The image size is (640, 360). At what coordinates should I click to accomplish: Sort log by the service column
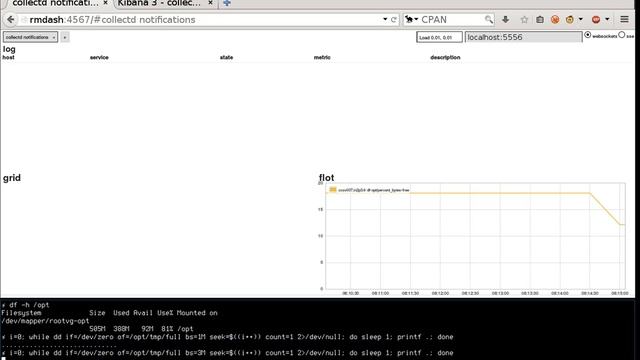coord(99,58)
